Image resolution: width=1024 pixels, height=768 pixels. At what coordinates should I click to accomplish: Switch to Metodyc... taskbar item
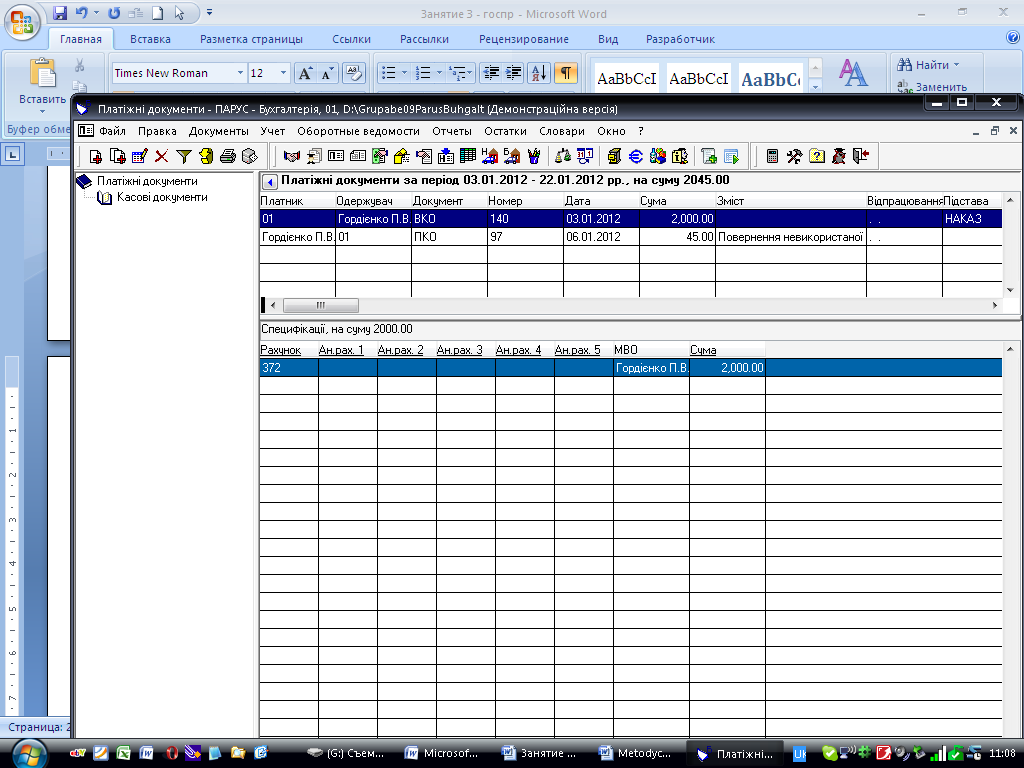click(x=635, y=753)
